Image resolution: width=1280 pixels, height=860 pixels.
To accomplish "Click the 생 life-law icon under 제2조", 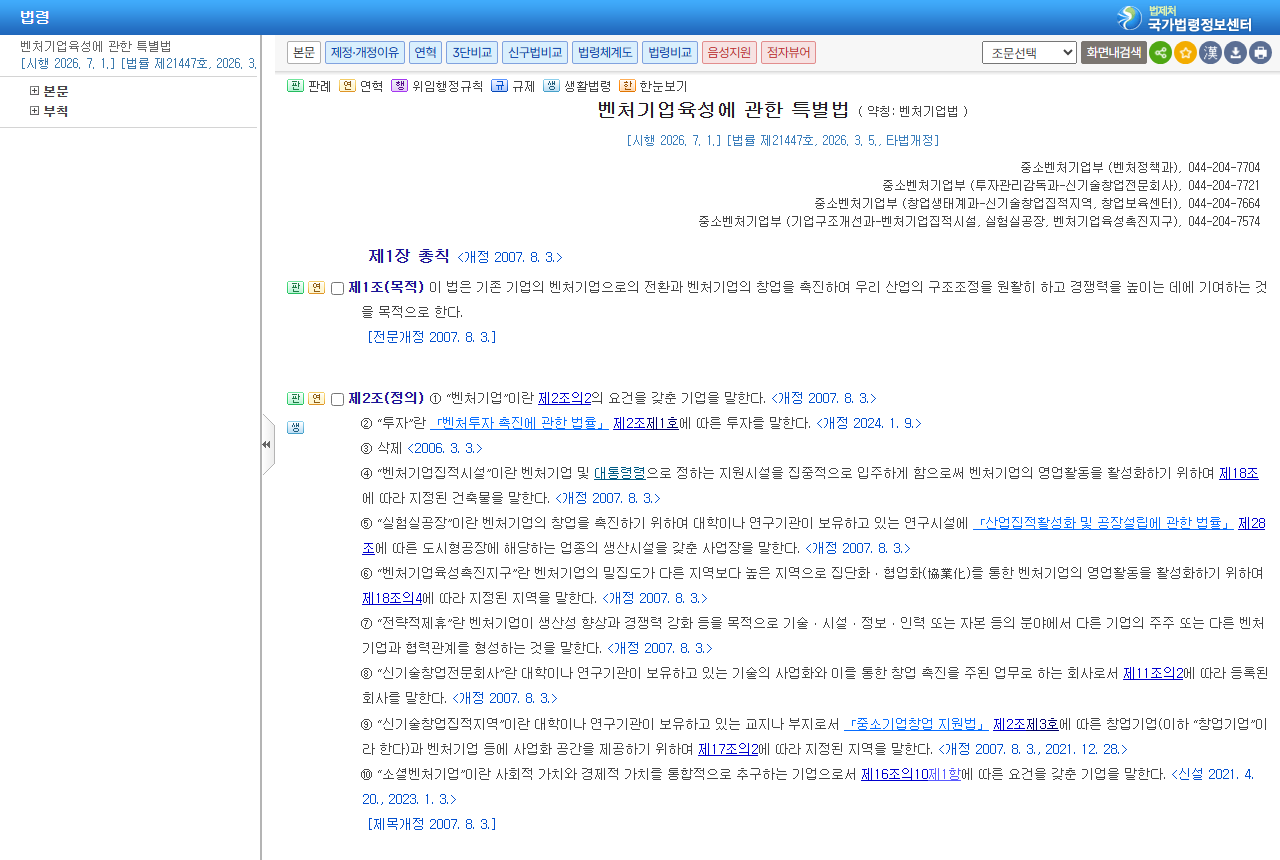I will (295, 427).
